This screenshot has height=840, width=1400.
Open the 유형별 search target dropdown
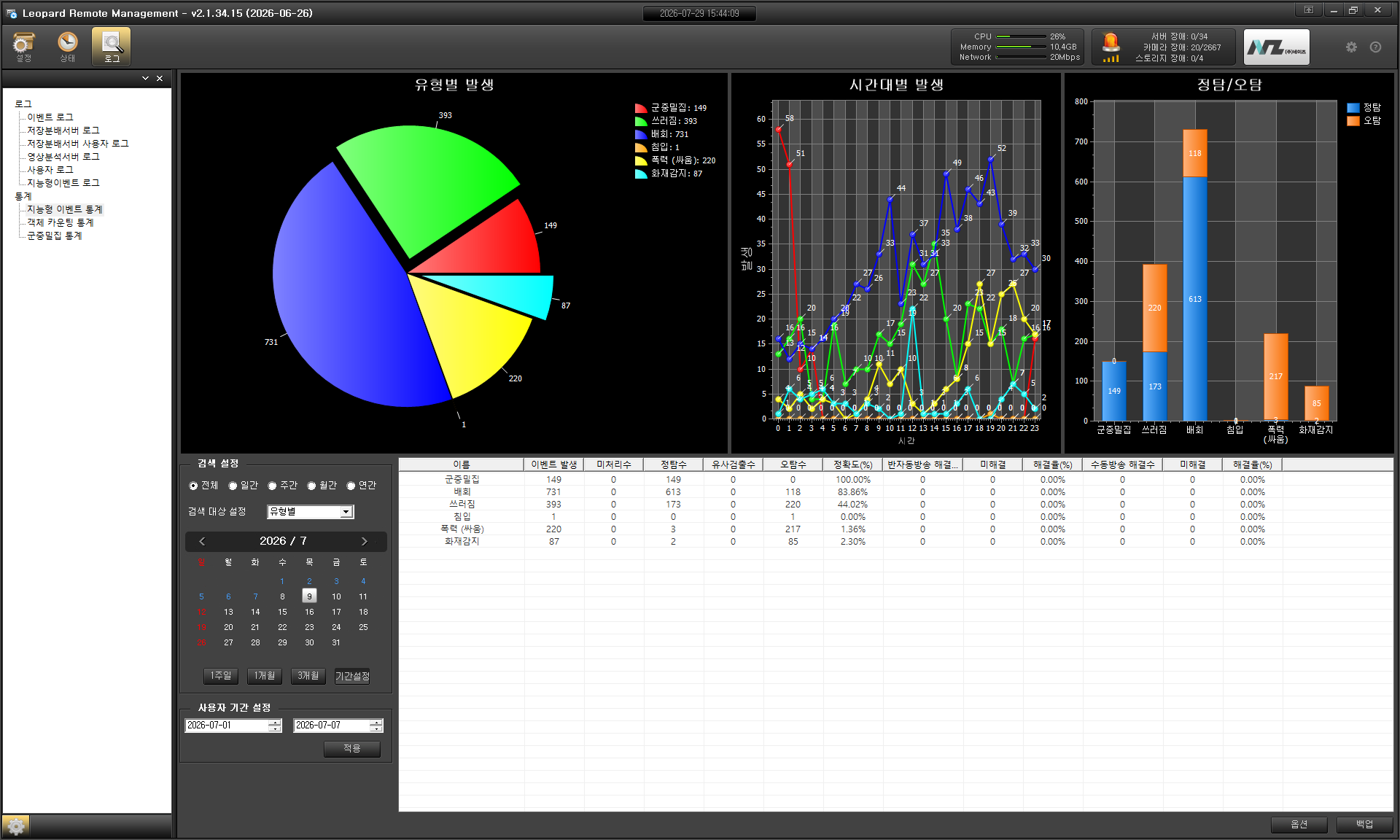(311, 512)
